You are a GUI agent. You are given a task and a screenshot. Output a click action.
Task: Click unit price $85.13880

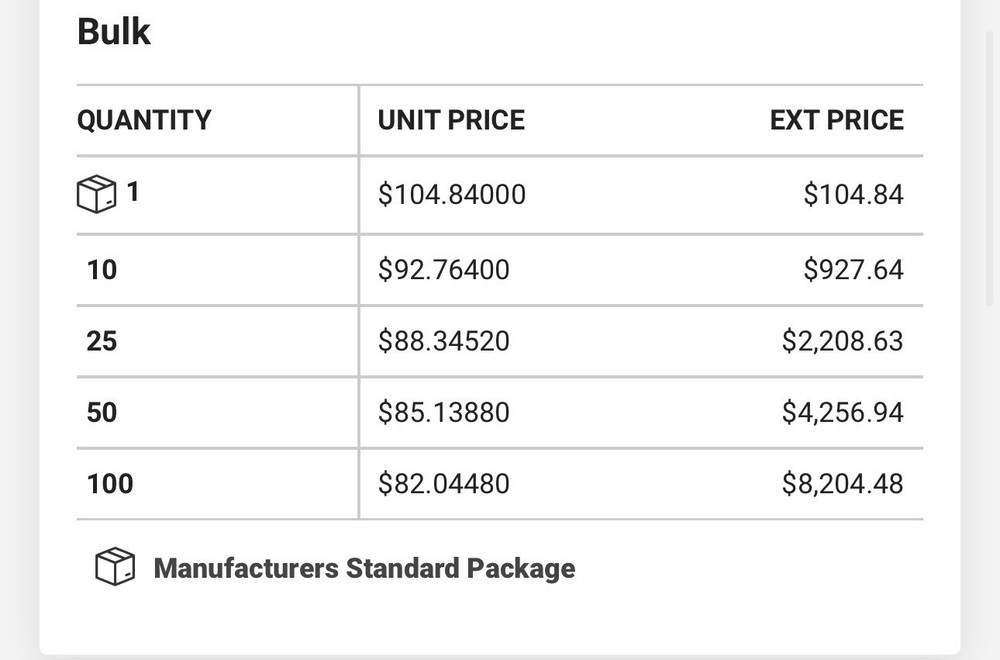coord(443,412)
